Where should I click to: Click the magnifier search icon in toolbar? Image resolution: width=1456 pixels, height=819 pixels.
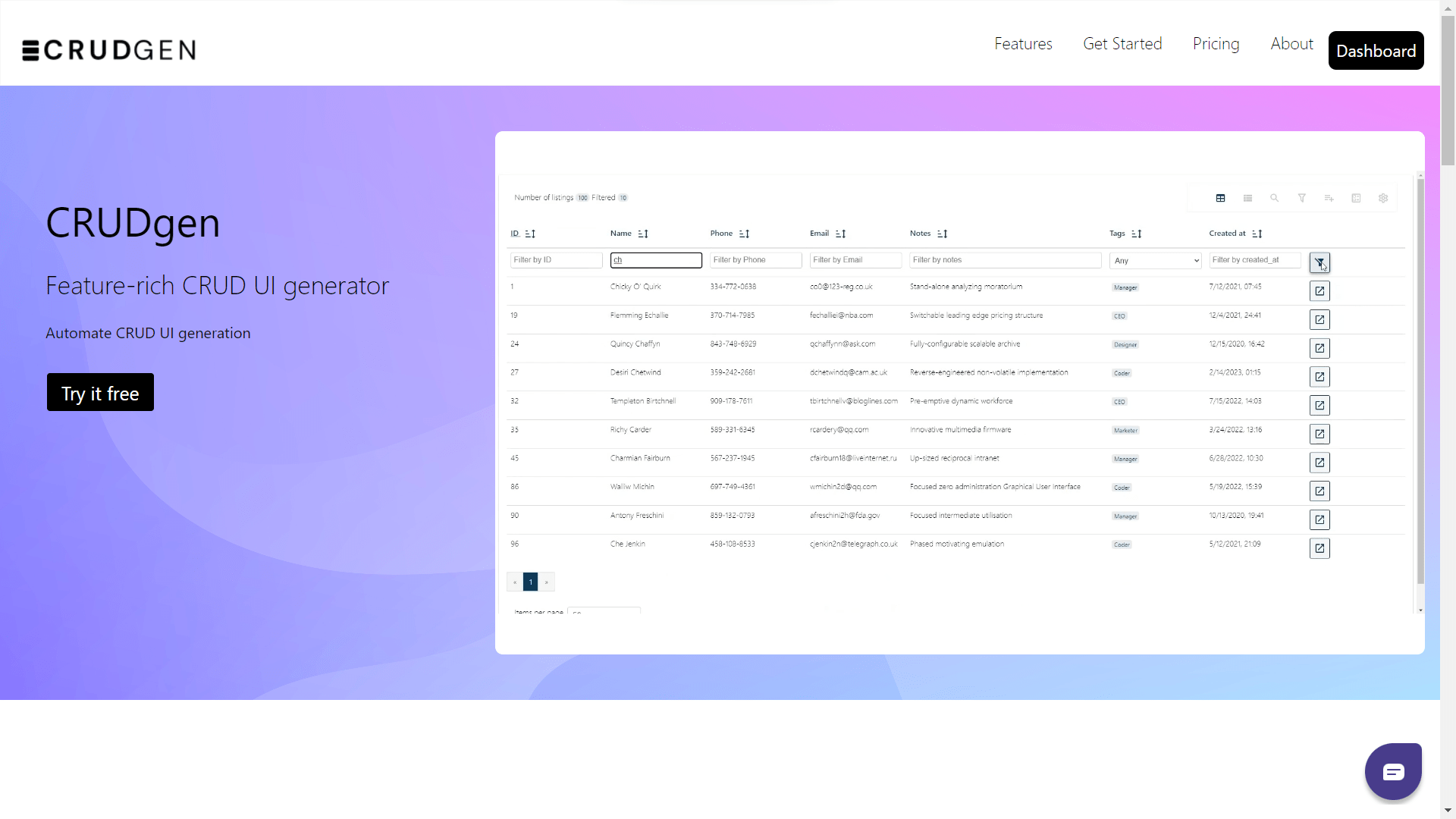point(1275,198)
